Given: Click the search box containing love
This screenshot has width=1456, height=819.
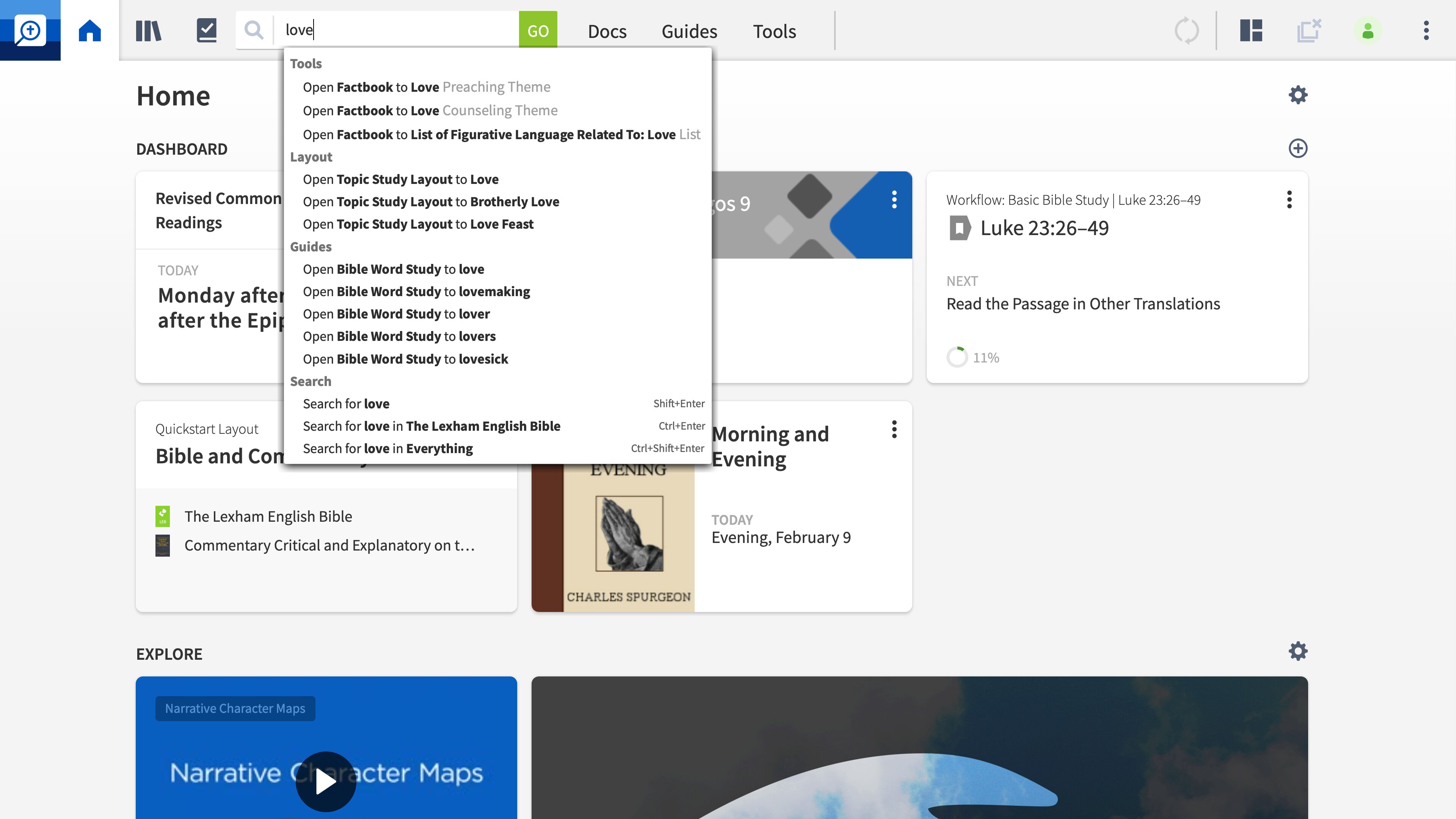Looking at the screenshot, I should [395, 30].
